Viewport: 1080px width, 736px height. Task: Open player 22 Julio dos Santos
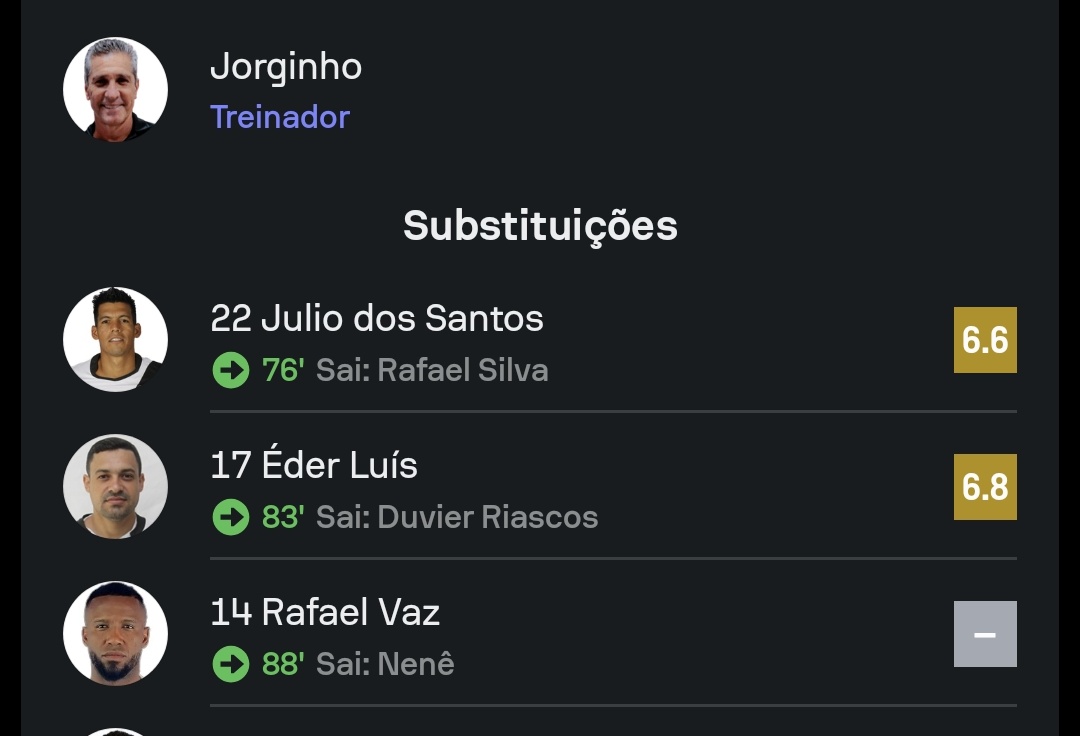377,318
